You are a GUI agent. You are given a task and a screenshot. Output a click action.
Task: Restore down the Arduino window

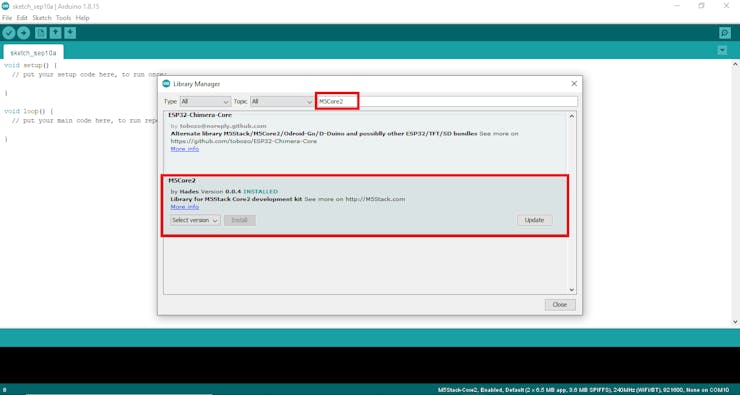(701, 6)
